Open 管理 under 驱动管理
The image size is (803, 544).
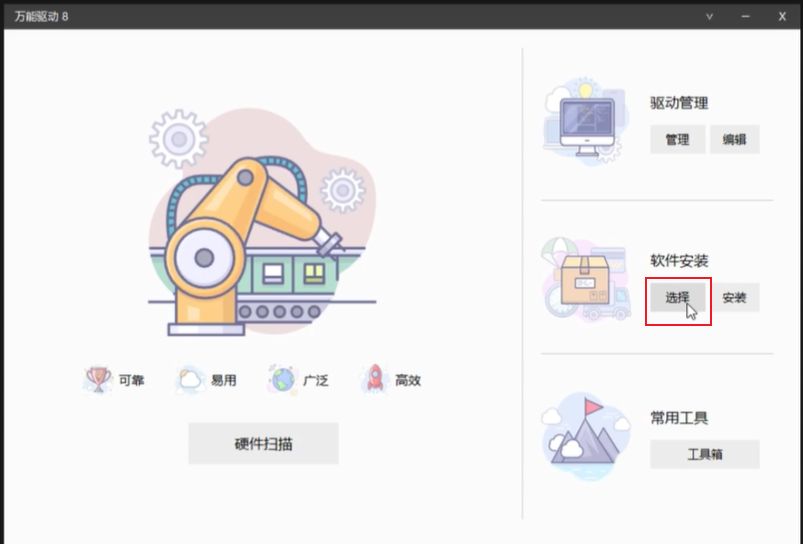point(677,140)
